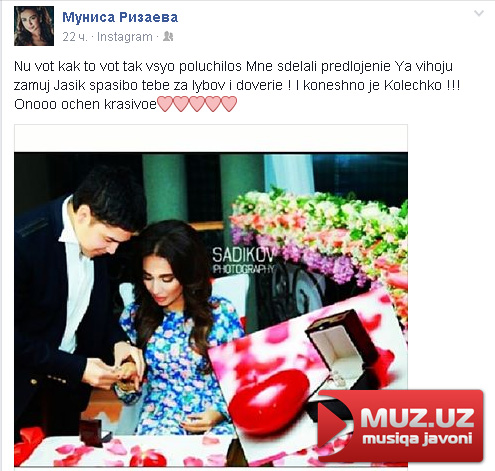Expand the post options chevron
Image resolution: width=495 pixels, height=471 pixels.
479,13
